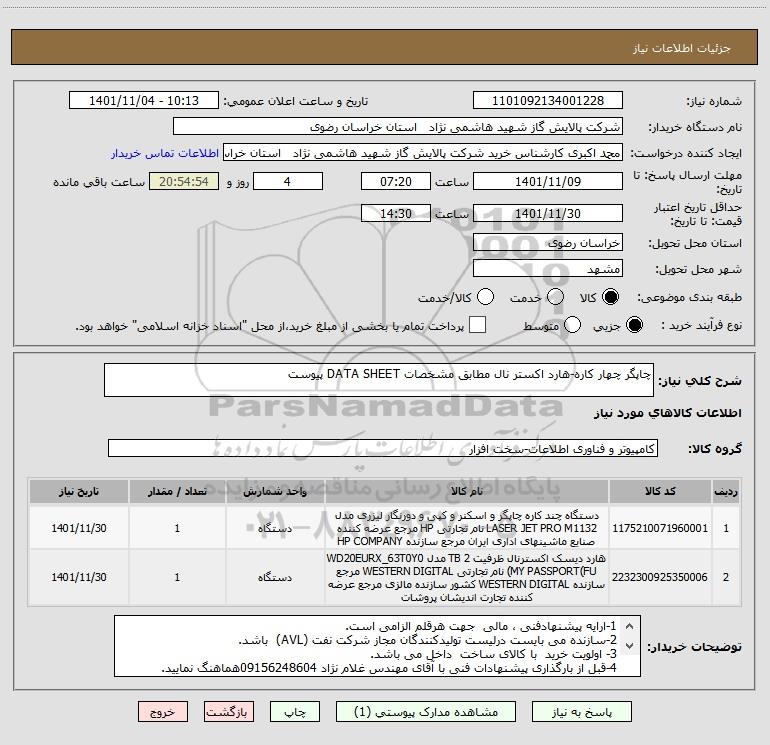Click the نام کالا column header
This screenshot has width=770, height=745.
point(467,491)
